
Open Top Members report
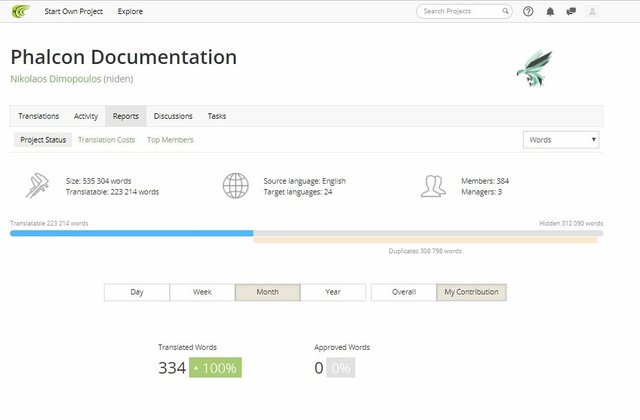click(x=170, y=140)
